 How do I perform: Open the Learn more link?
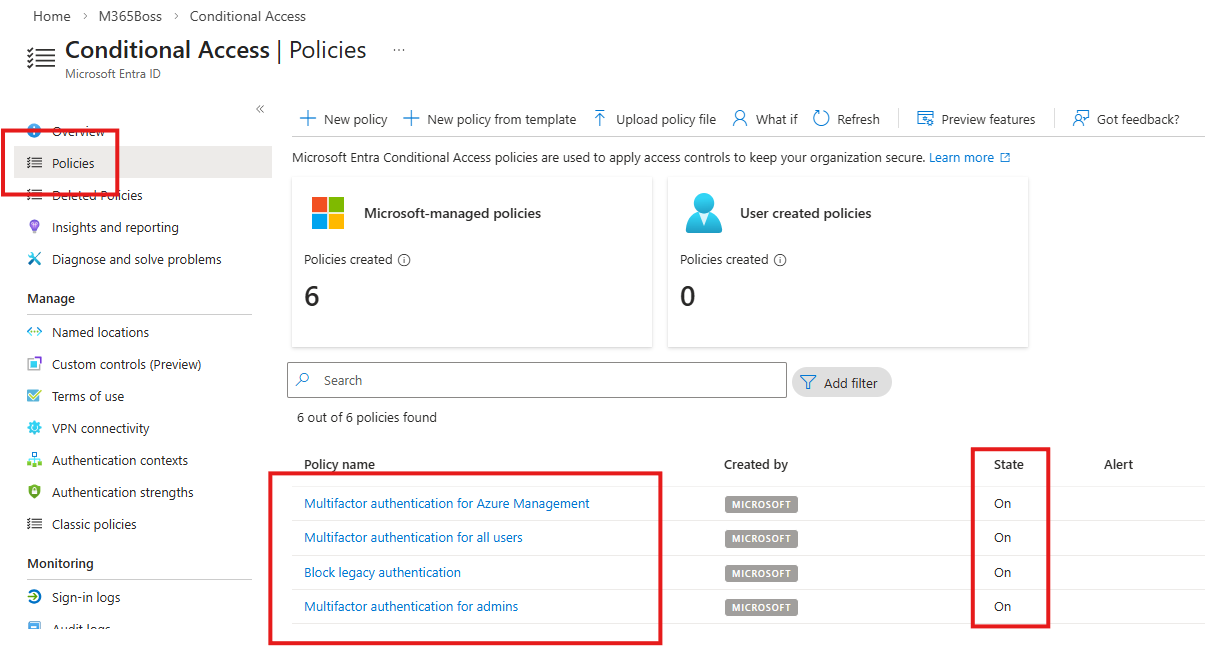click(969, 158)
